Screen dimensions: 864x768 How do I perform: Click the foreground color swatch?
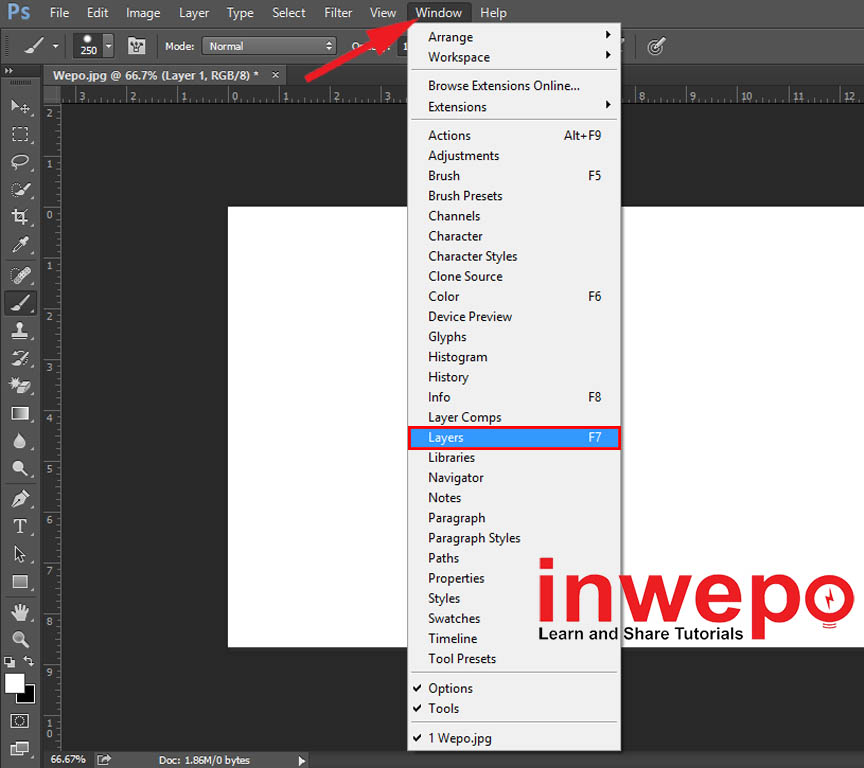point(15,683)
